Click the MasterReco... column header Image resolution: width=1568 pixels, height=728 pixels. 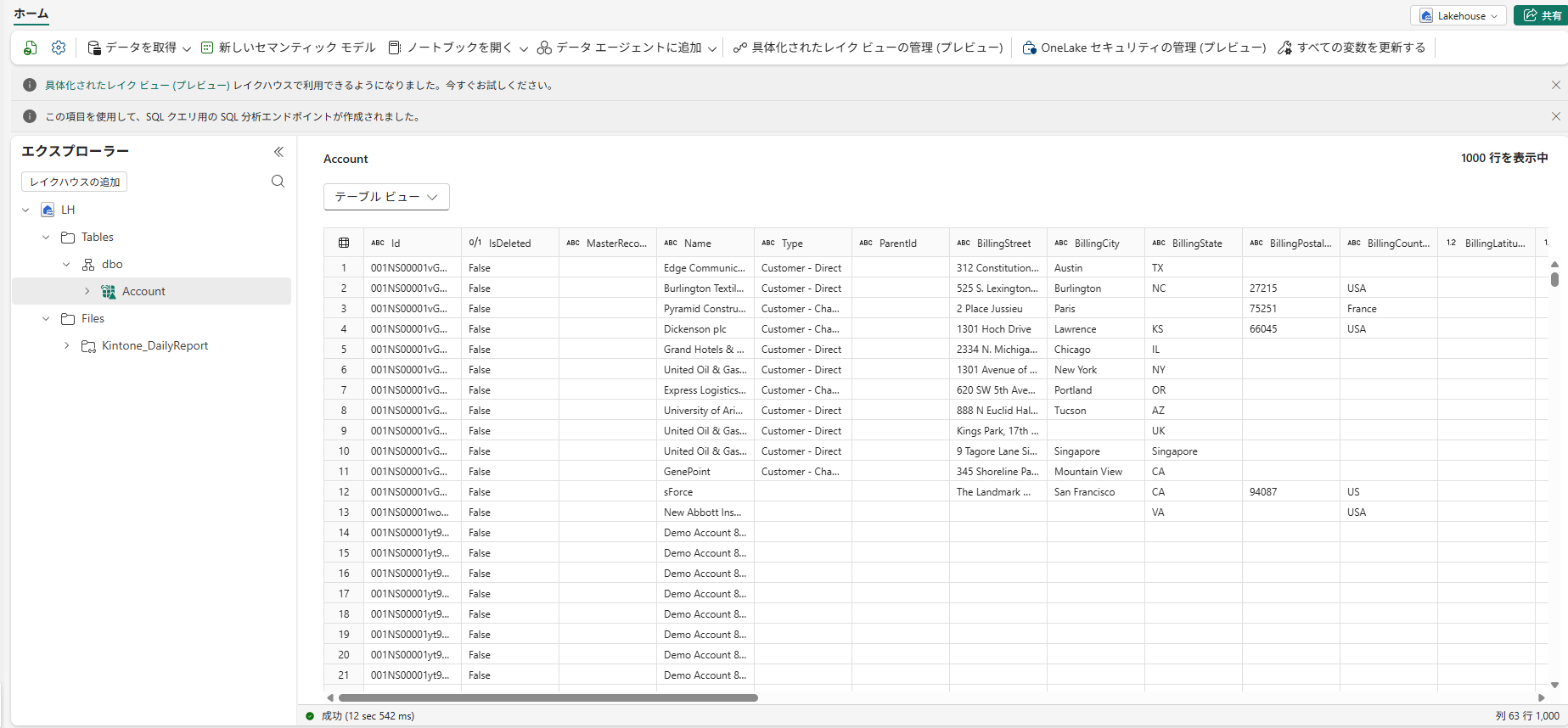(608, 243)
